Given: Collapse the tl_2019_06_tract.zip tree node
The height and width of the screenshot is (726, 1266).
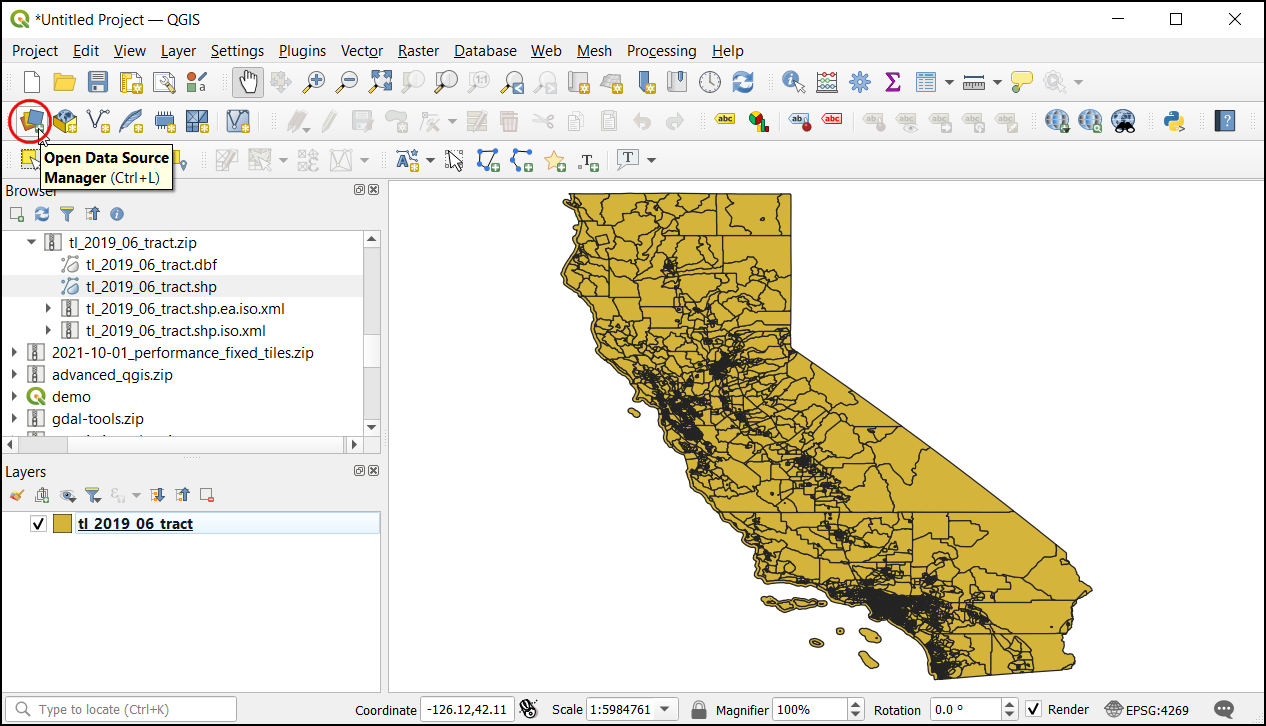Looking at the screenshot, I should click(31, 243).
